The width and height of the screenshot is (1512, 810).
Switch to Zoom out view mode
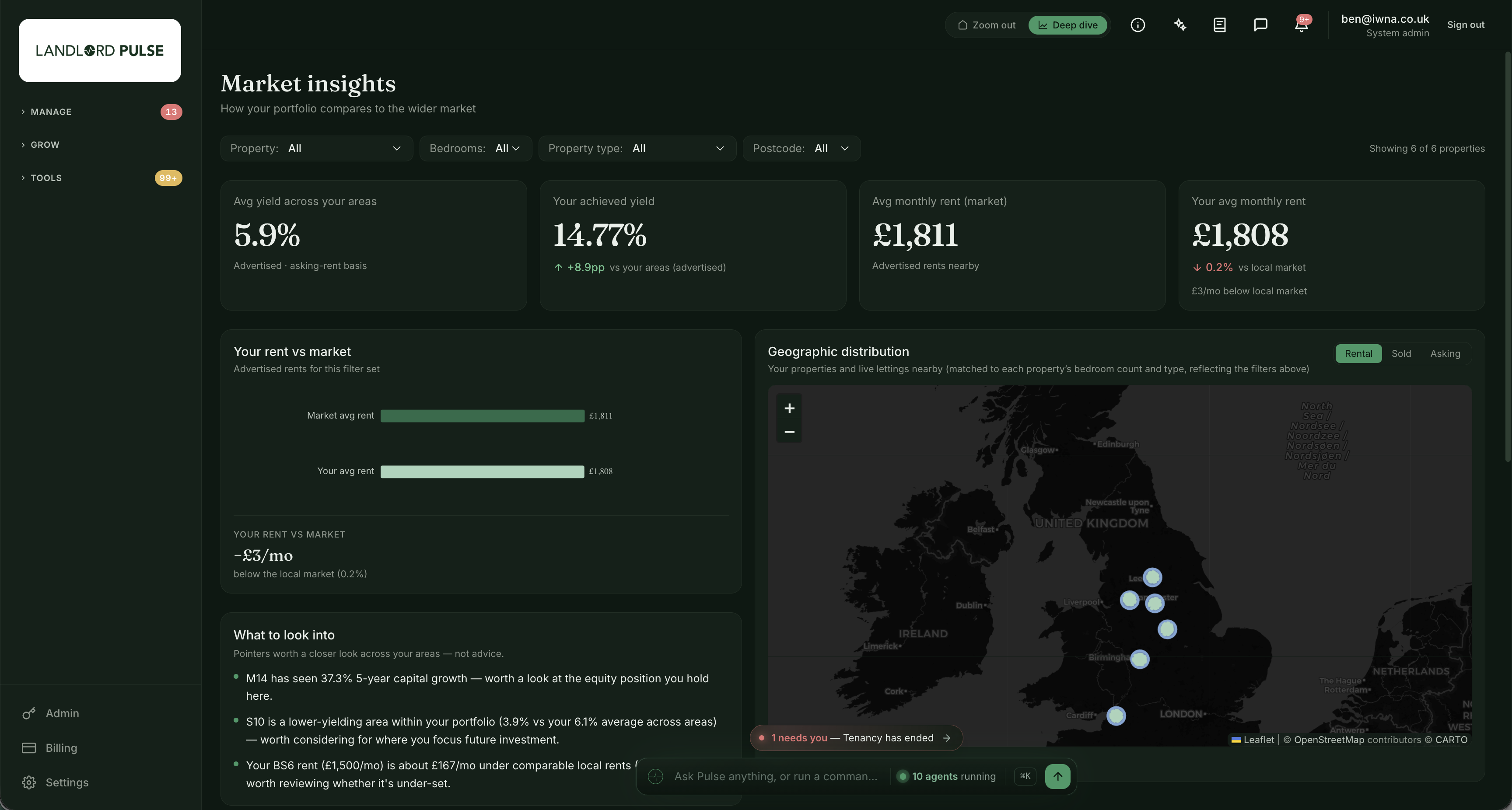pos(987,24)
